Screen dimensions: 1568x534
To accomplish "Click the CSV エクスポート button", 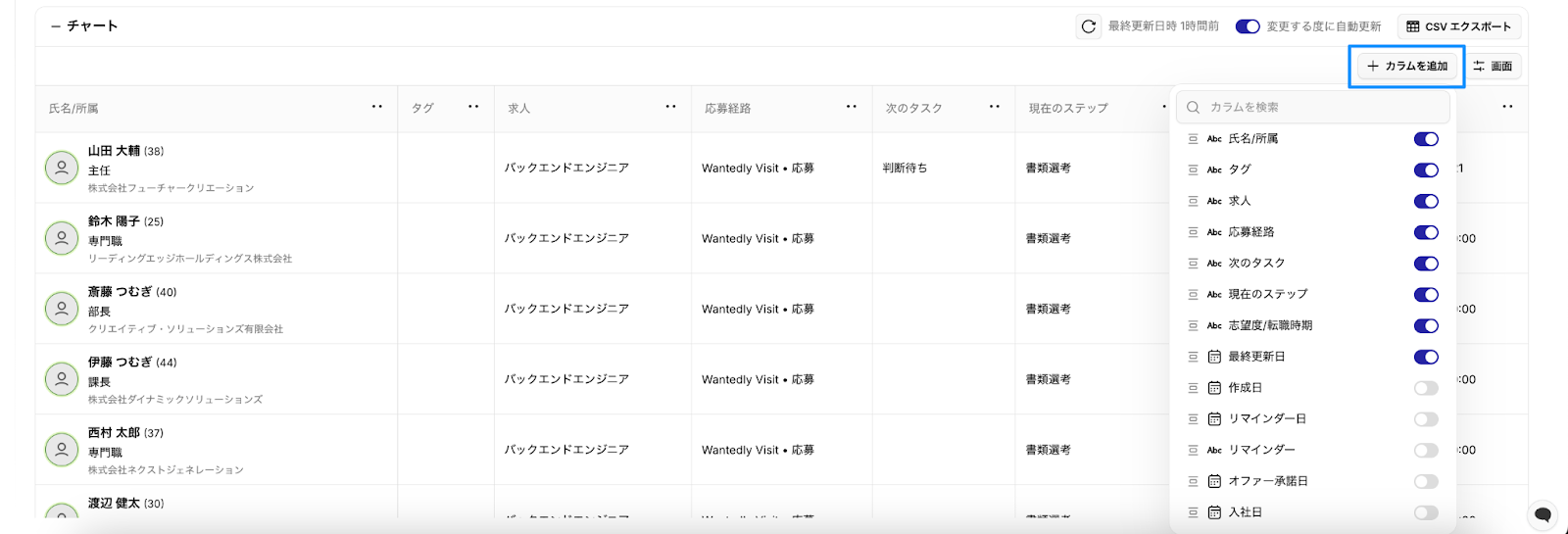I will (x=1458, y=26).
